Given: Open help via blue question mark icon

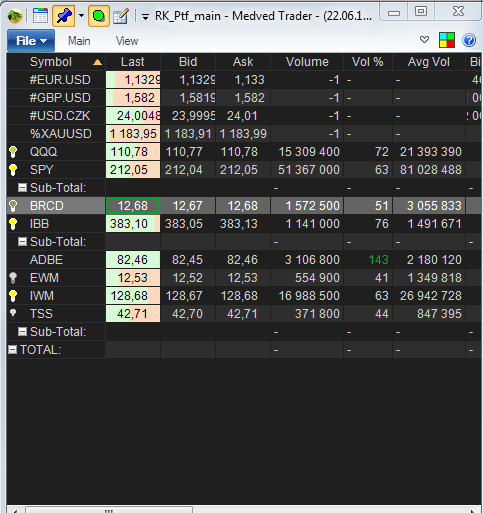Looking at the screenshot, I should tap(469, 40).
